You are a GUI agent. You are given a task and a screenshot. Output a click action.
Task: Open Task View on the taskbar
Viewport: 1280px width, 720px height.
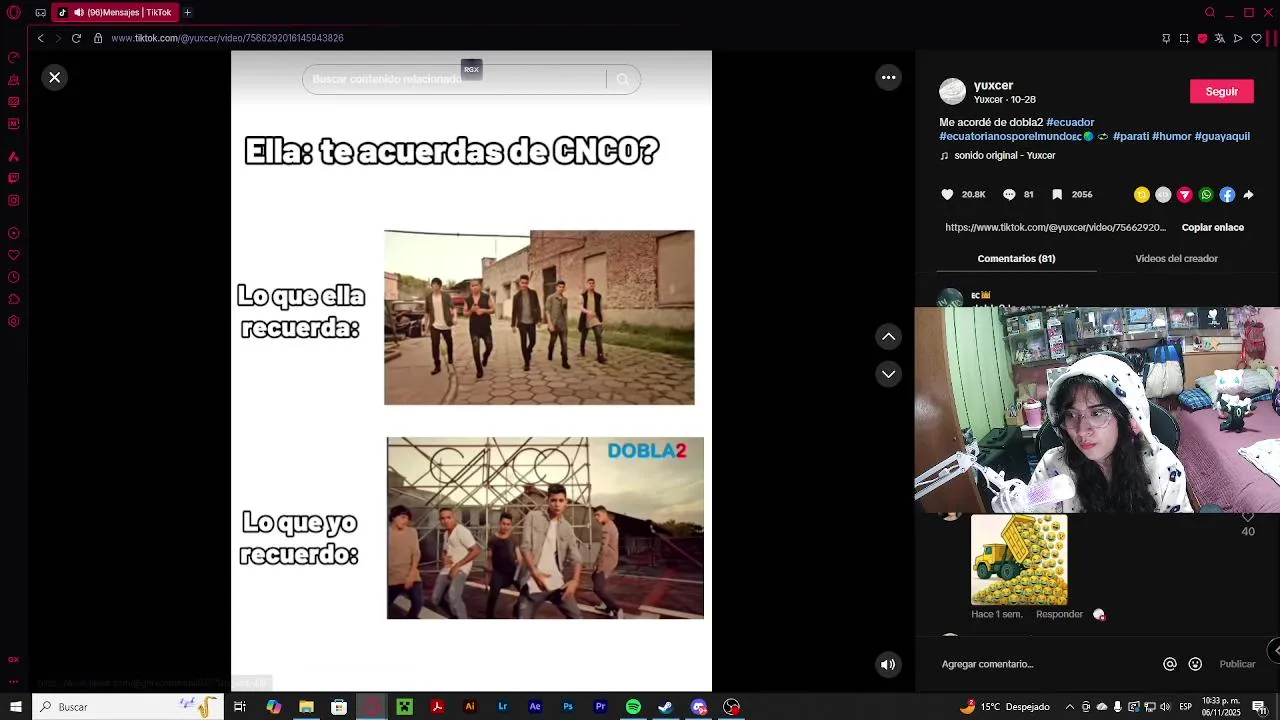tap(240, 707)
